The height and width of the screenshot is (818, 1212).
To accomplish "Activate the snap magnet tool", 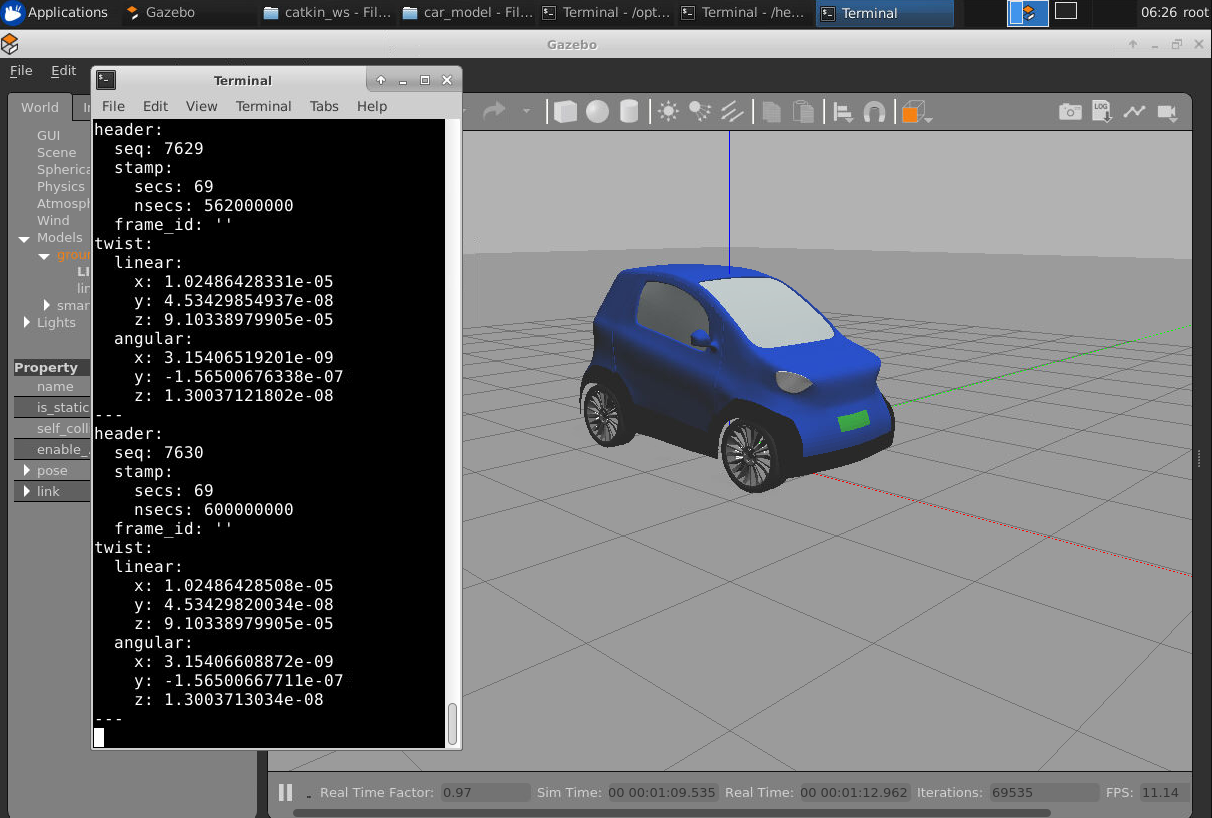I will pyautogui.click(x=874, y=112).
